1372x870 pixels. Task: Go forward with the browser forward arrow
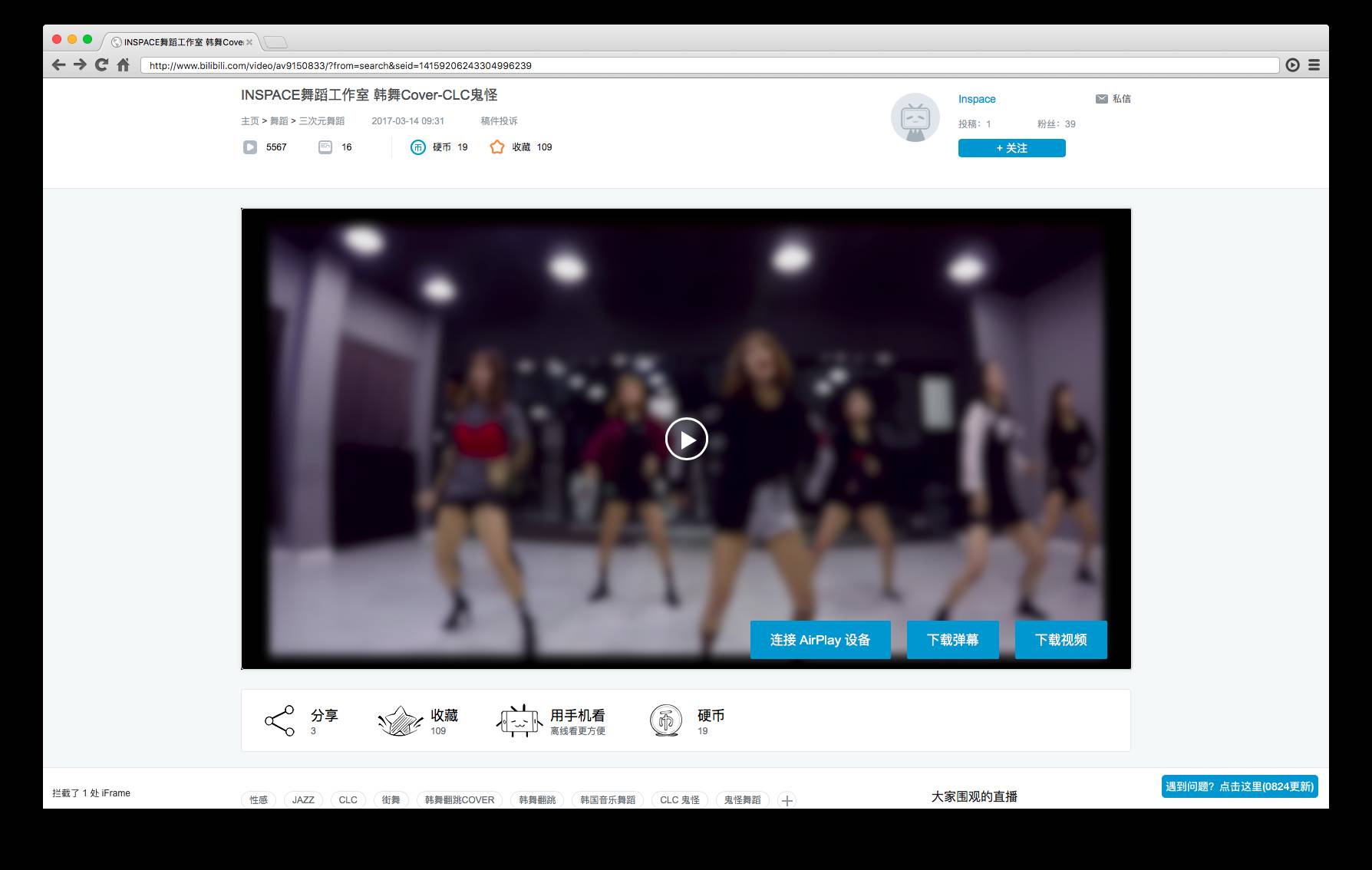tap(80, 65)
